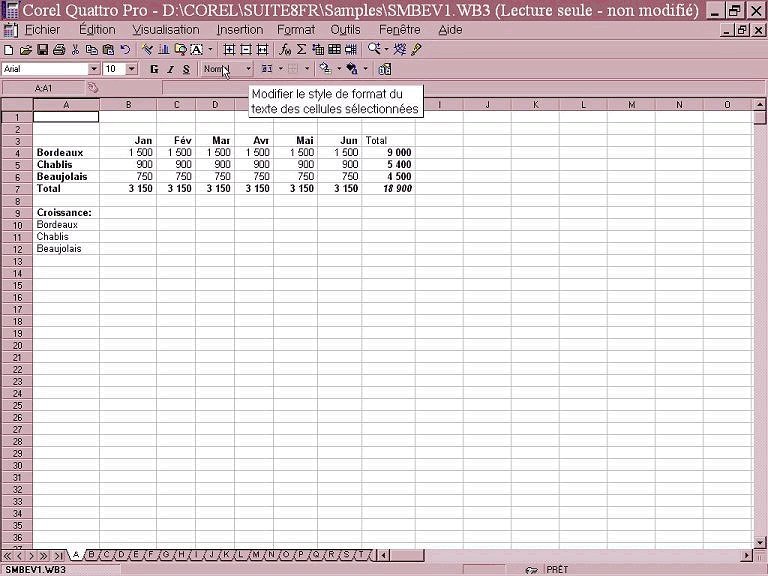The height and width of the screenshot is (576, 768).
Task: Click the insert cells icon
Action: click(x=229, y=49)
